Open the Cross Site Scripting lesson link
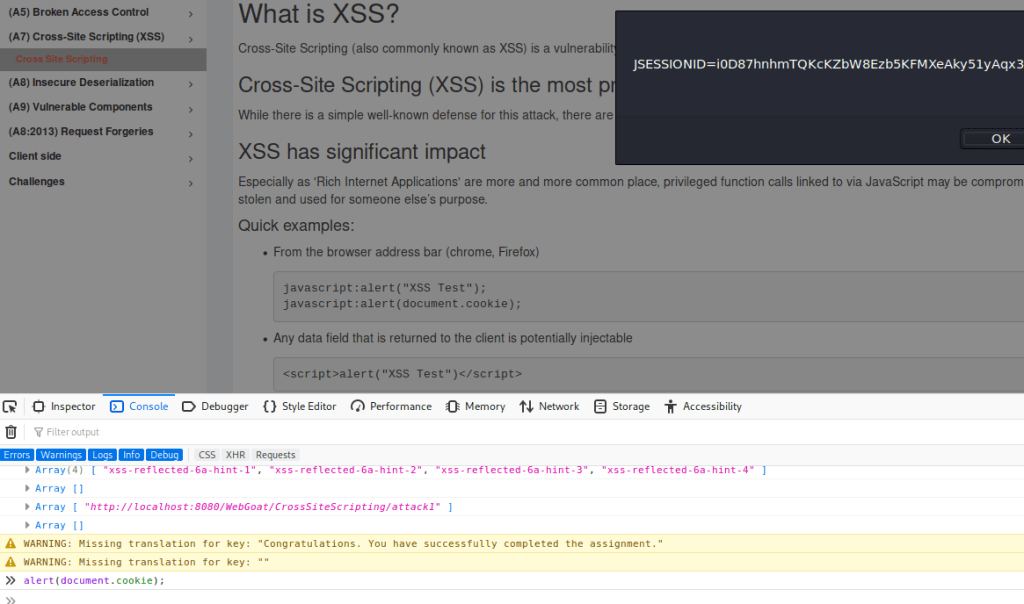Screen dimensions: 1024x604 [61, 60]
